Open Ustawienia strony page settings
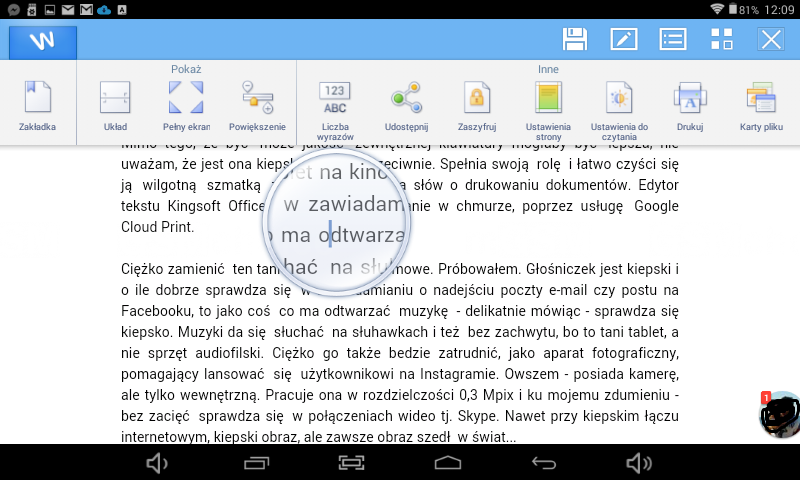Image resolution: width=800 pixels, height=480 pixels. [548, 108]
